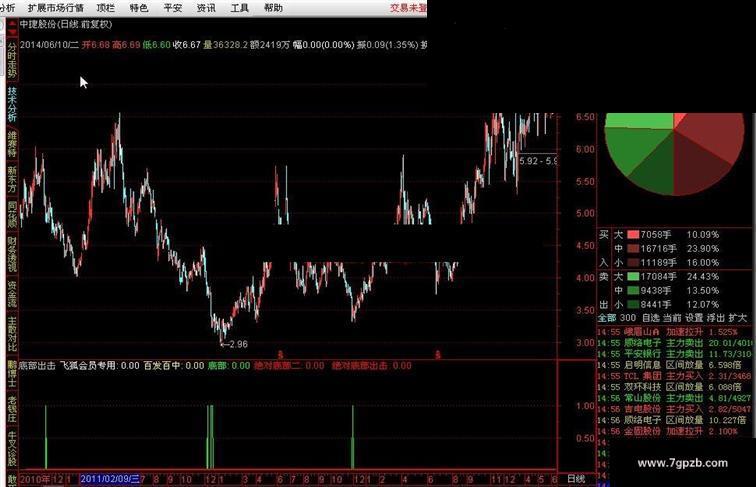756x487 pixels.
Task: Click the 平安银行 主力卖出 alert row
Action: point(675,354)
